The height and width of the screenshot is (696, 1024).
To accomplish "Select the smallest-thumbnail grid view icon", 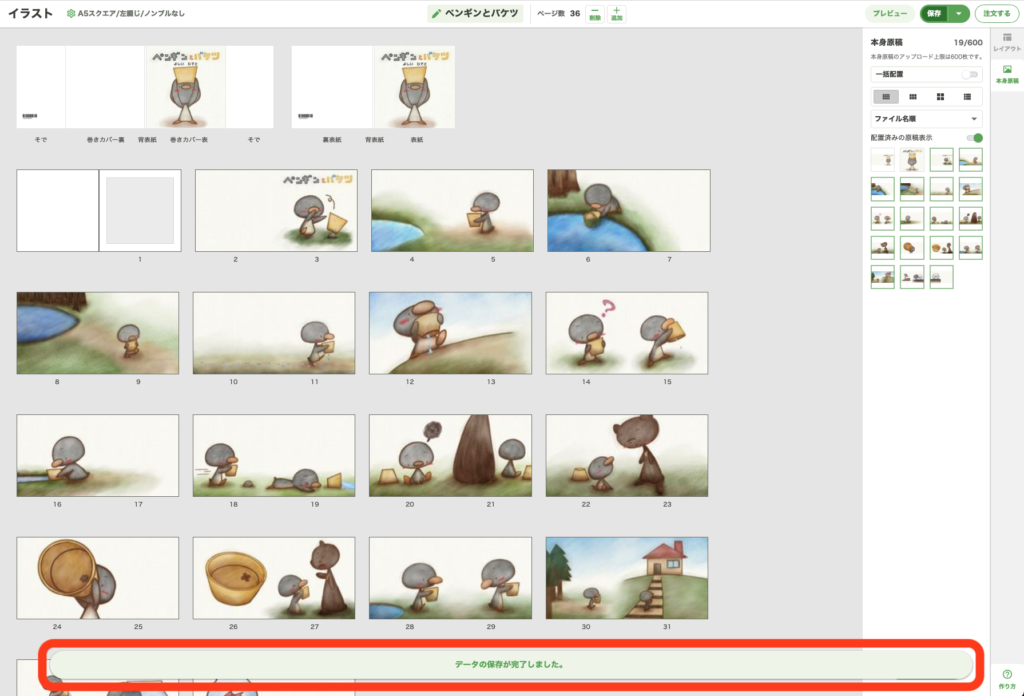I will click(x=885, y=97).
